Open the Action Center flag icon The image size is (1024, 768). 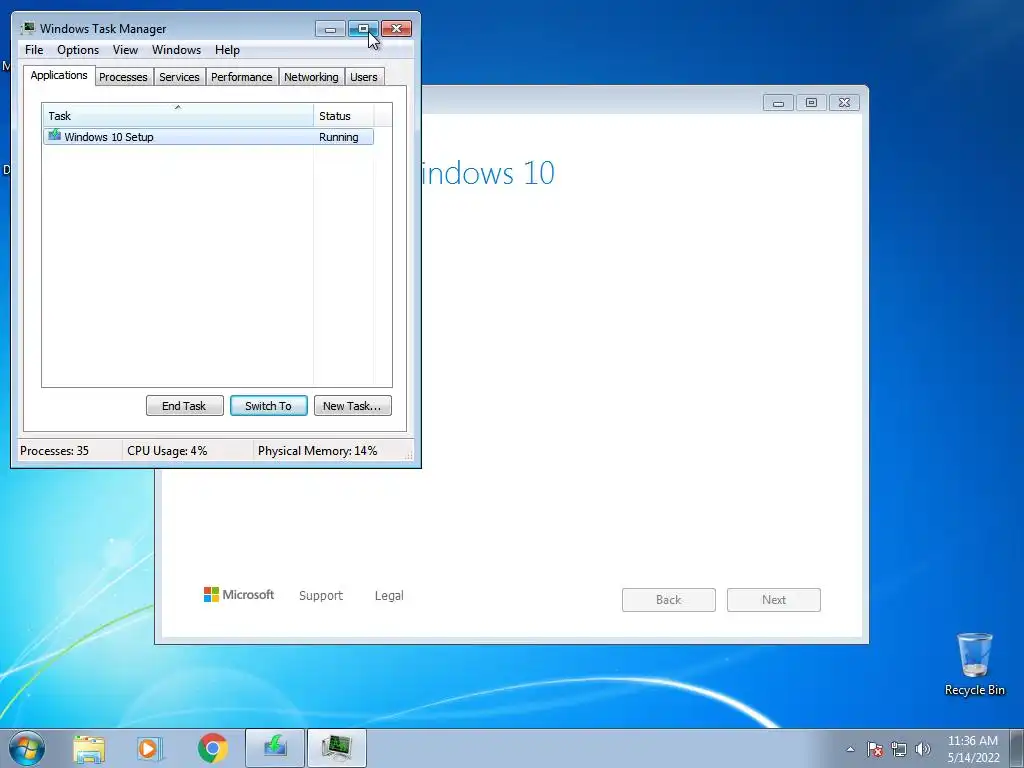875,749
